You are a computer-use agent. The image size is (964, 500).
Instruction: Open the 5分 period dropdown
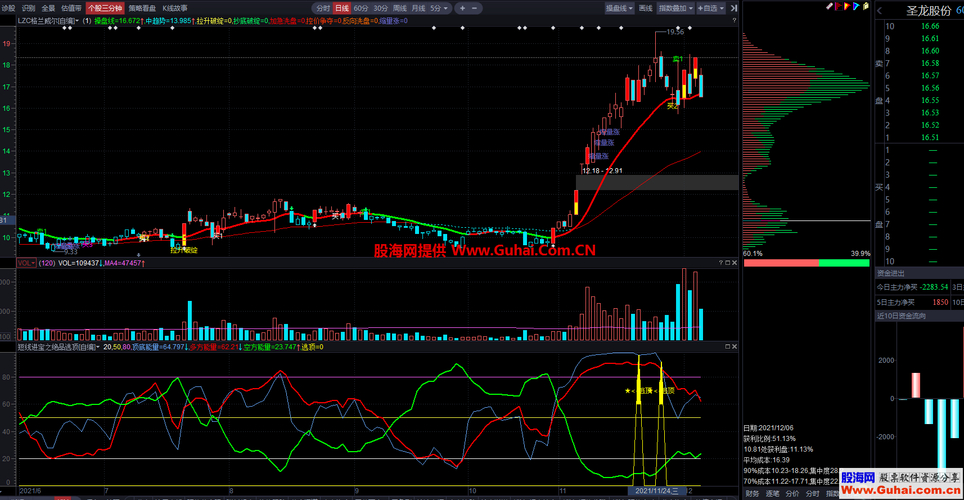439,8
